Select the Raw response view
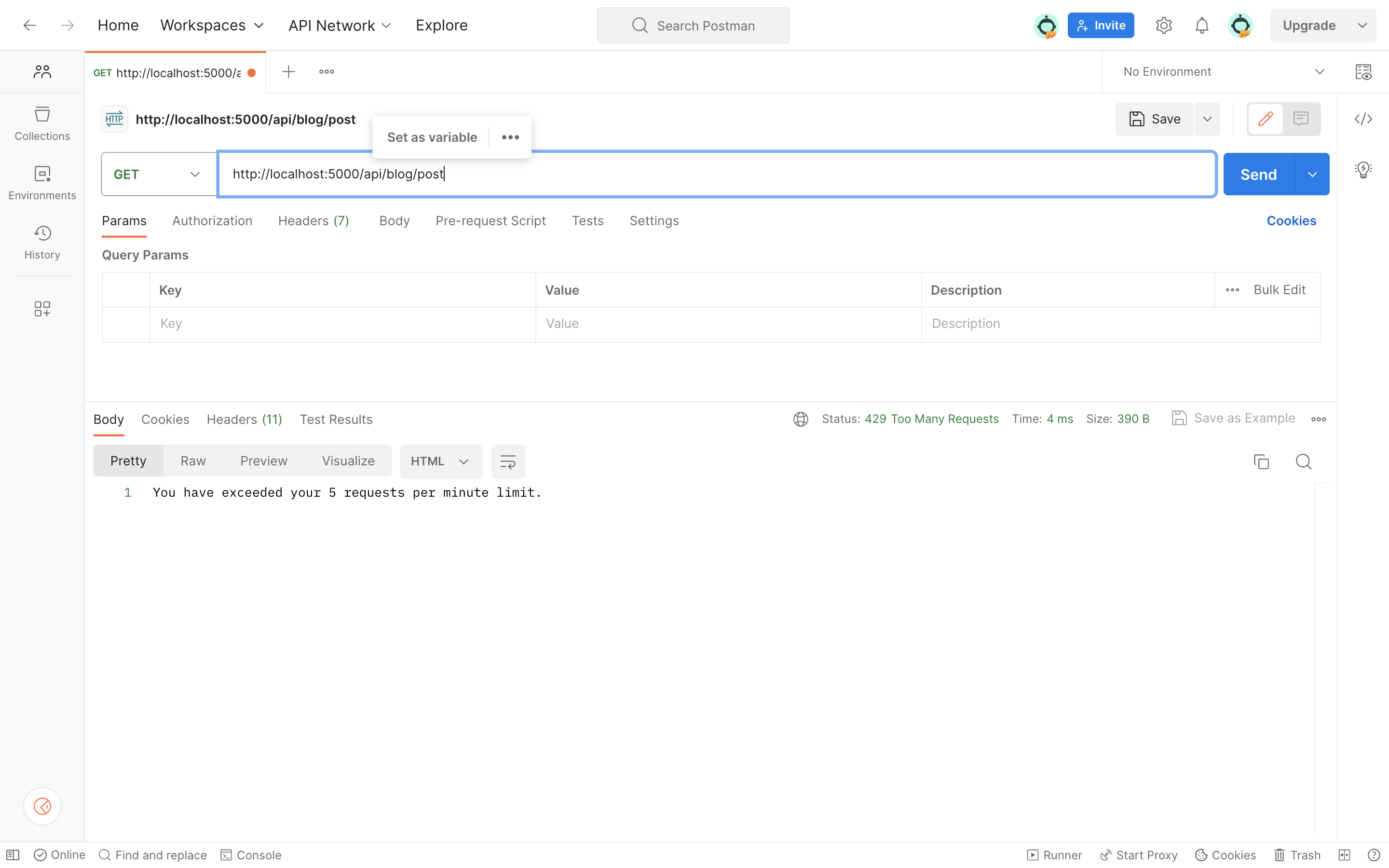This screenshot has width=1389, height=868. tap(193, 461)
